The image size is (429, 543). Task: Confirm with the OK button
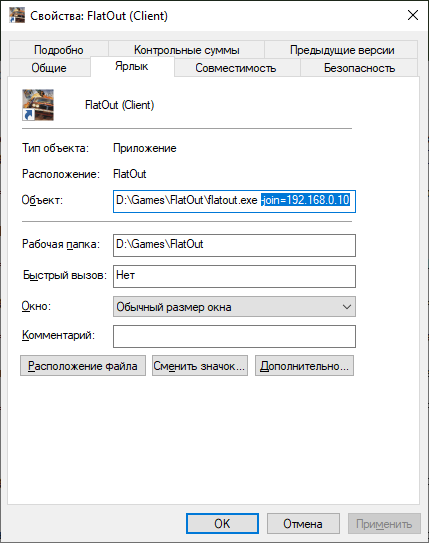point(222,523)
